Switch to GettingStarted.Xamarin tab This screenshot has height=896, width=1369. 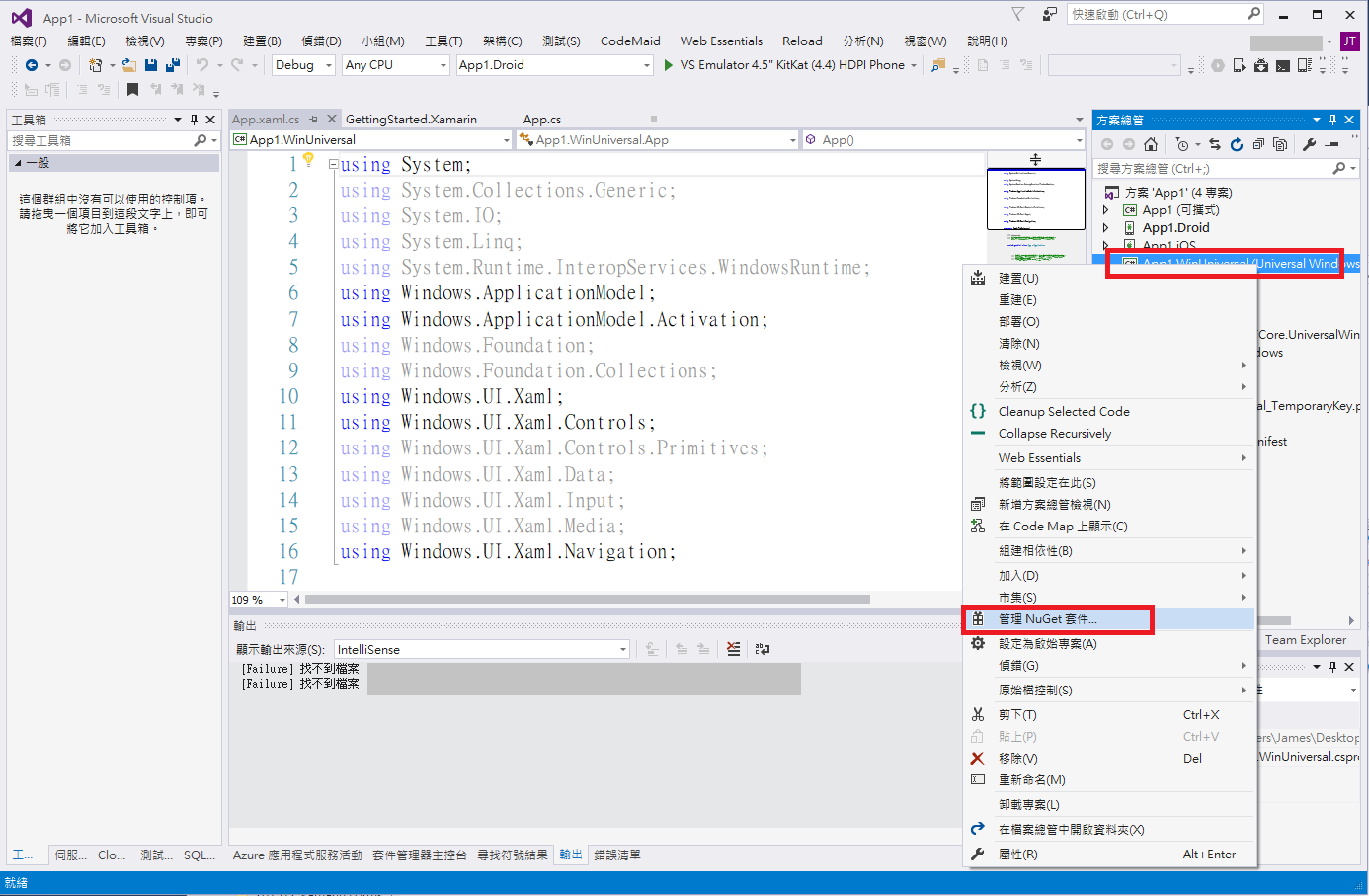point(411,120)
